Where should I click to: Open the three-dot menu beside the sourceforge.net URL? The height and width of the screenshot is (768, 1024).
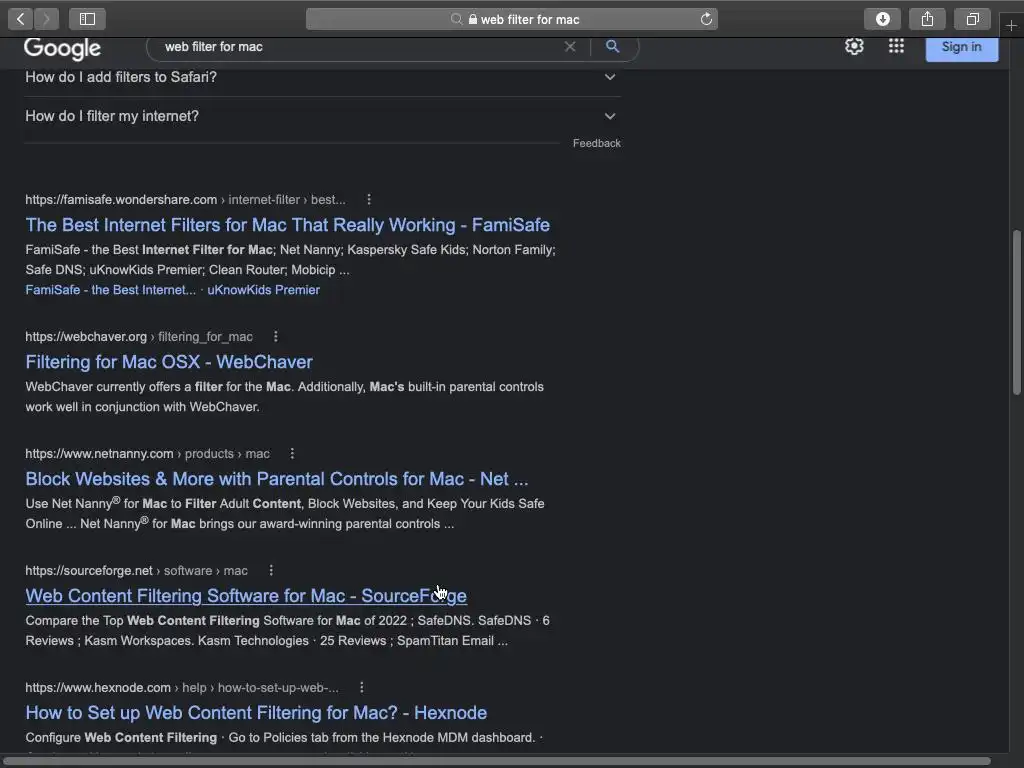pyautogui.click(x=271, y=570)
